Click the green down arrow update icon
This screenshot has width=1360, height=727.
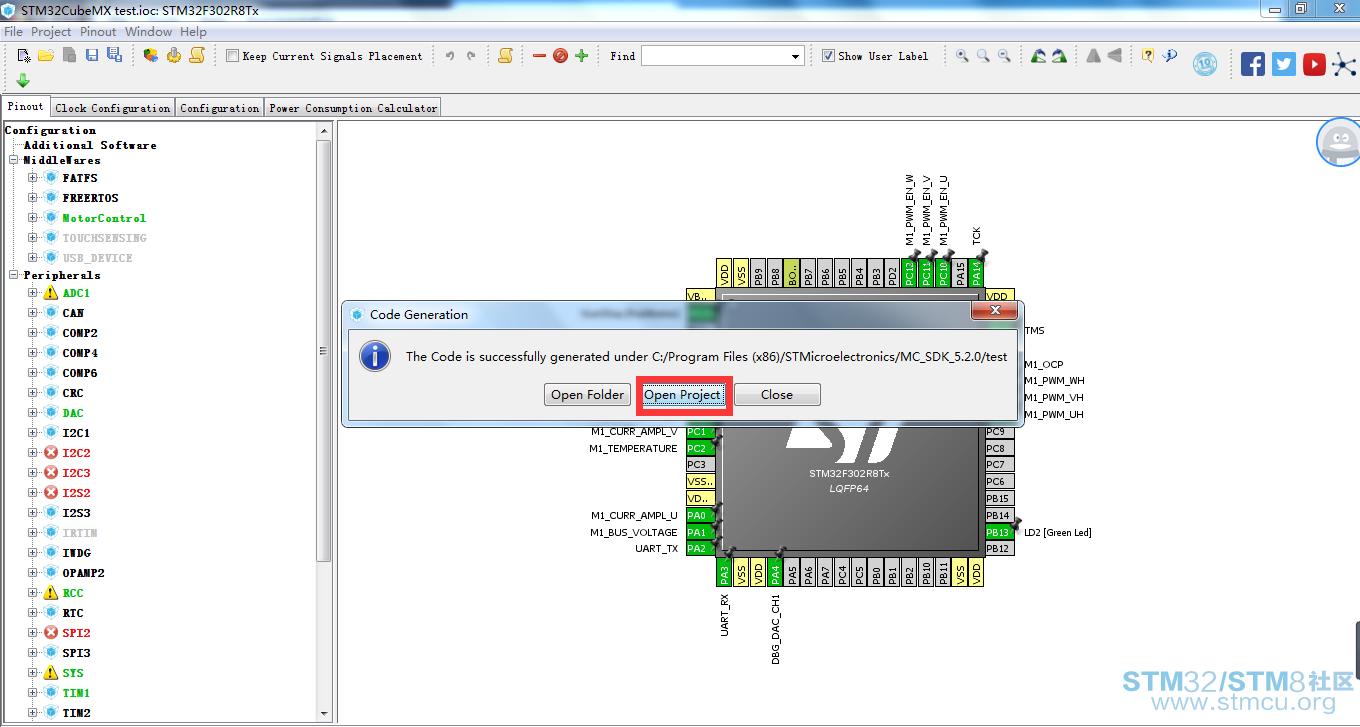coord(23,80)
